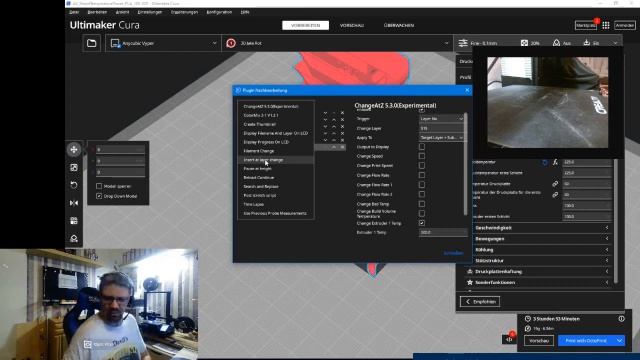Open Print with OctoPrint dropdown arrow

(620, 340)
